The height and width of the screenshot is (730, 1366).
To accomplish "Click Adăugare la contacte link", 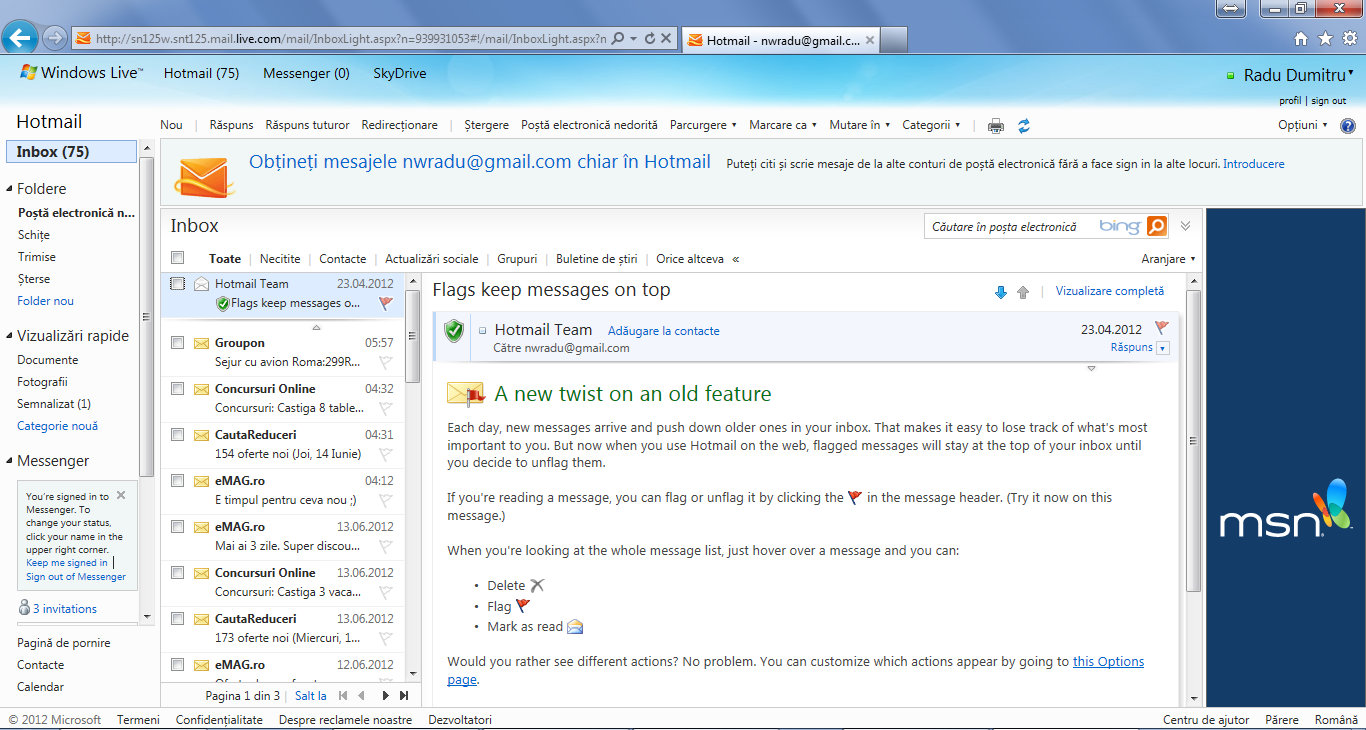I will [x=664, y=331].
